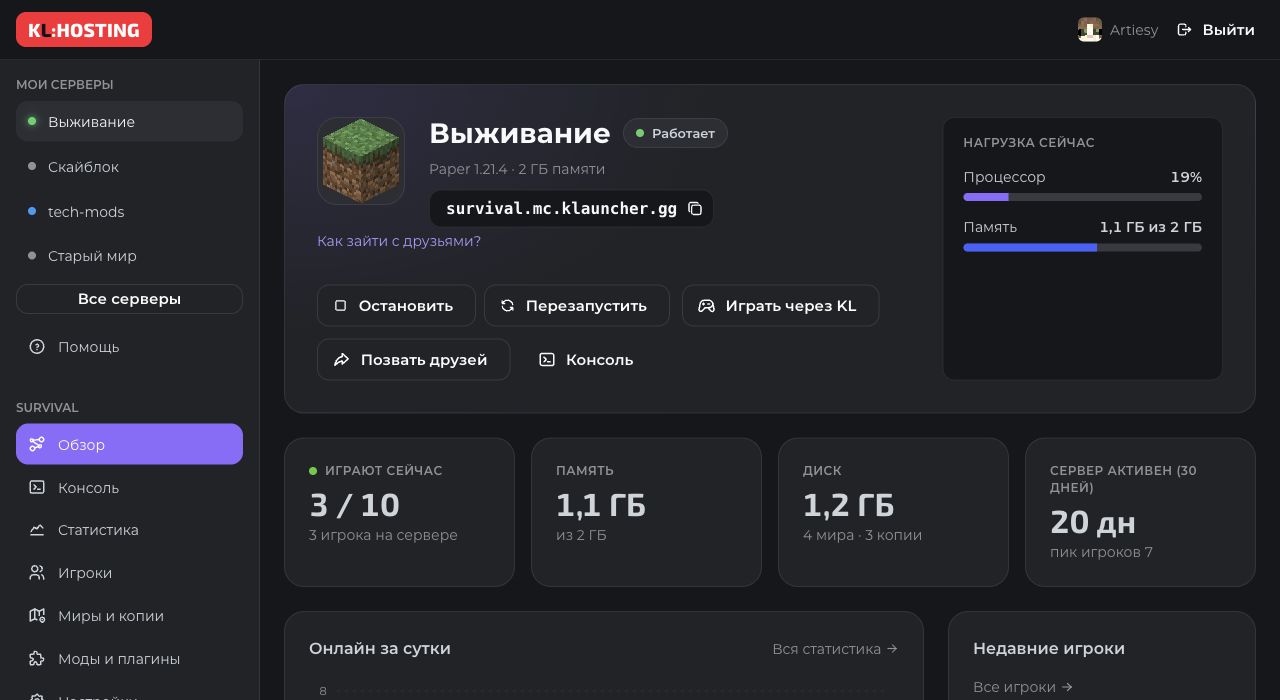Click the Сервер активен 20 дн card

(x=1140, y=512)
